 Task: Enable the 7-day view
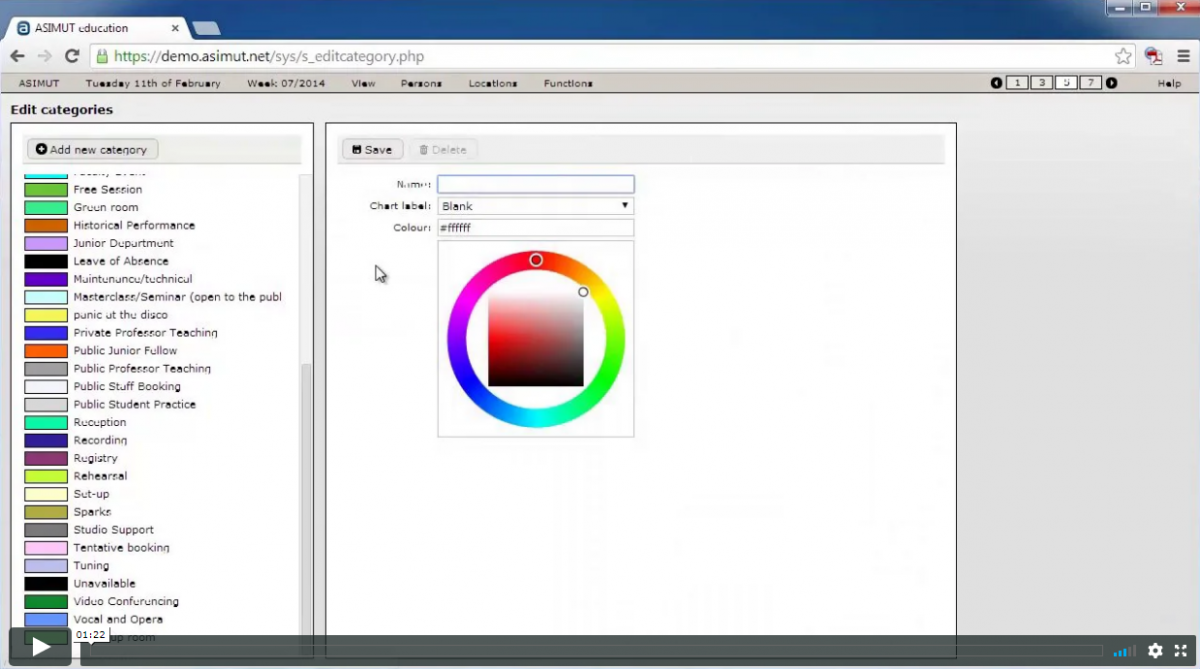tap(1091, 82)
